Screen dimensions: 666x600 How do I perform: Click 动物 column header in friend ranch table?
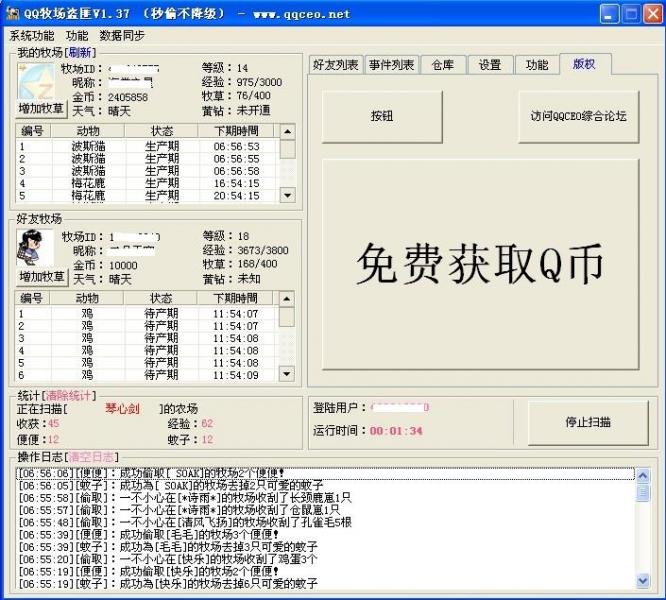(x=87, y=298)
